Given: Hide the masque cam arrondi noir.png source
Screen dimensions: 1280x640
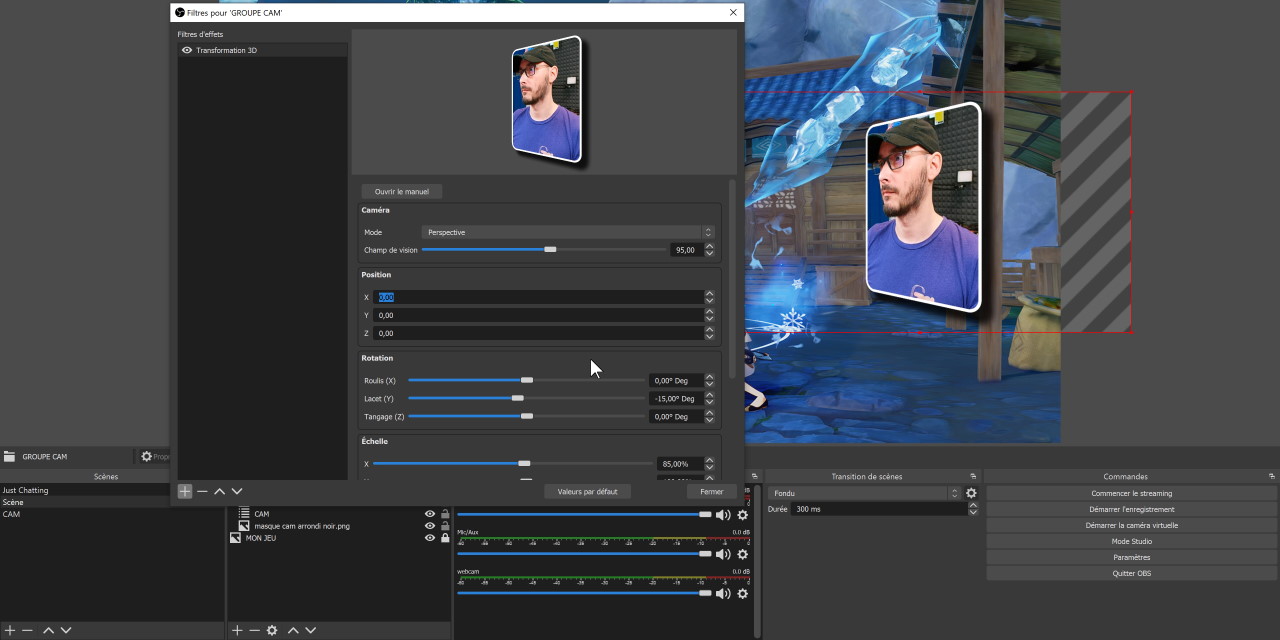Looking at the screenshot, I should [429, 525].
